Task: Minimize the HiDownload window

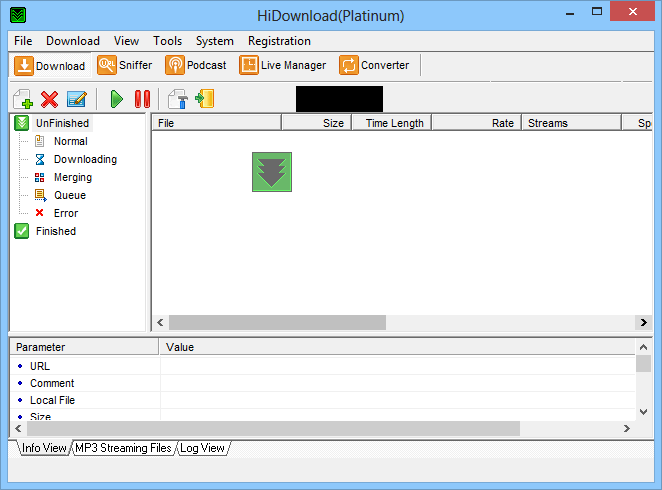Action: [x=570, y=13]
